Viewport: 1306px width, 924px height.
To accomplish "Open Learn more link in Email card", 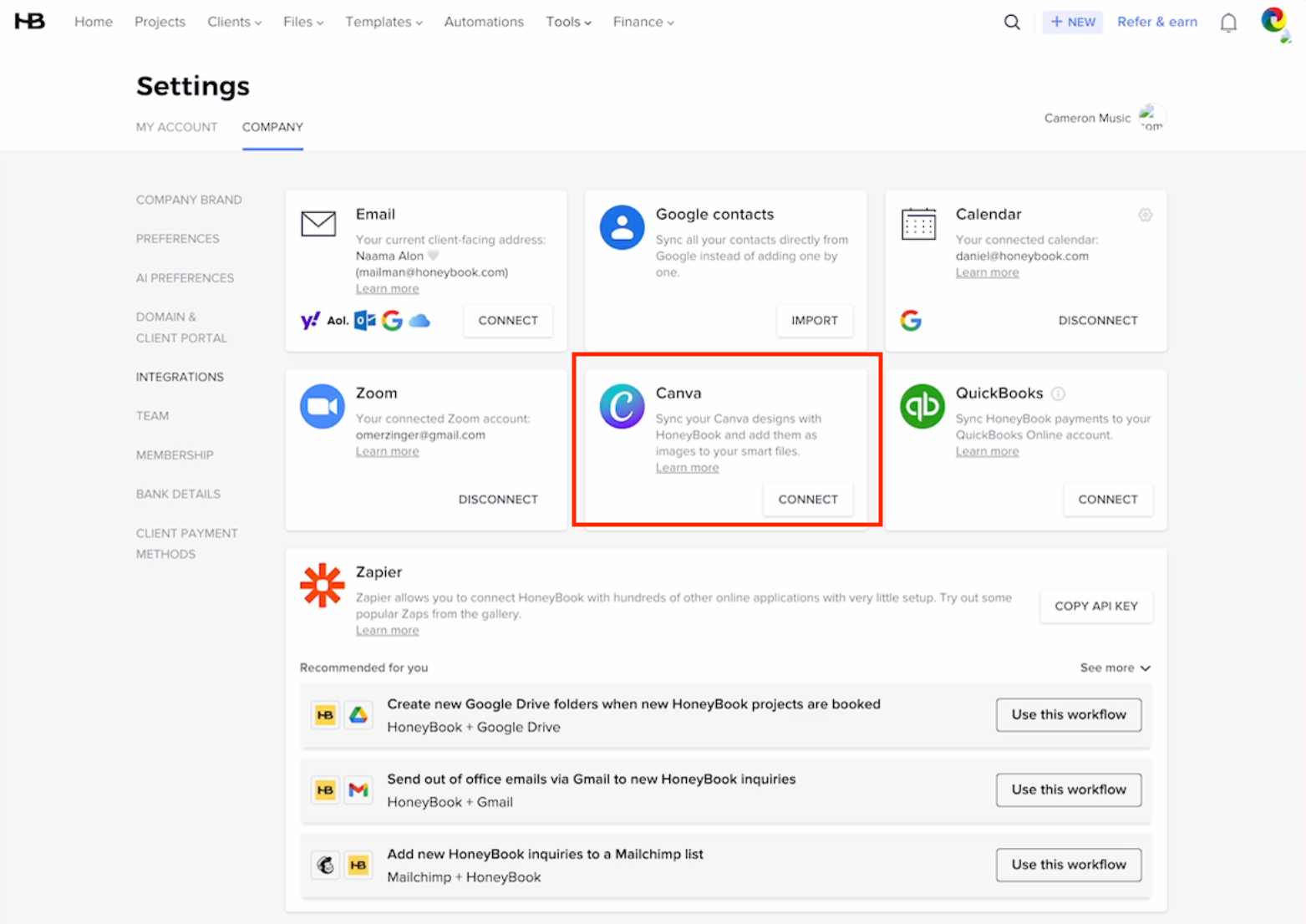I will (x=387, y=289).
